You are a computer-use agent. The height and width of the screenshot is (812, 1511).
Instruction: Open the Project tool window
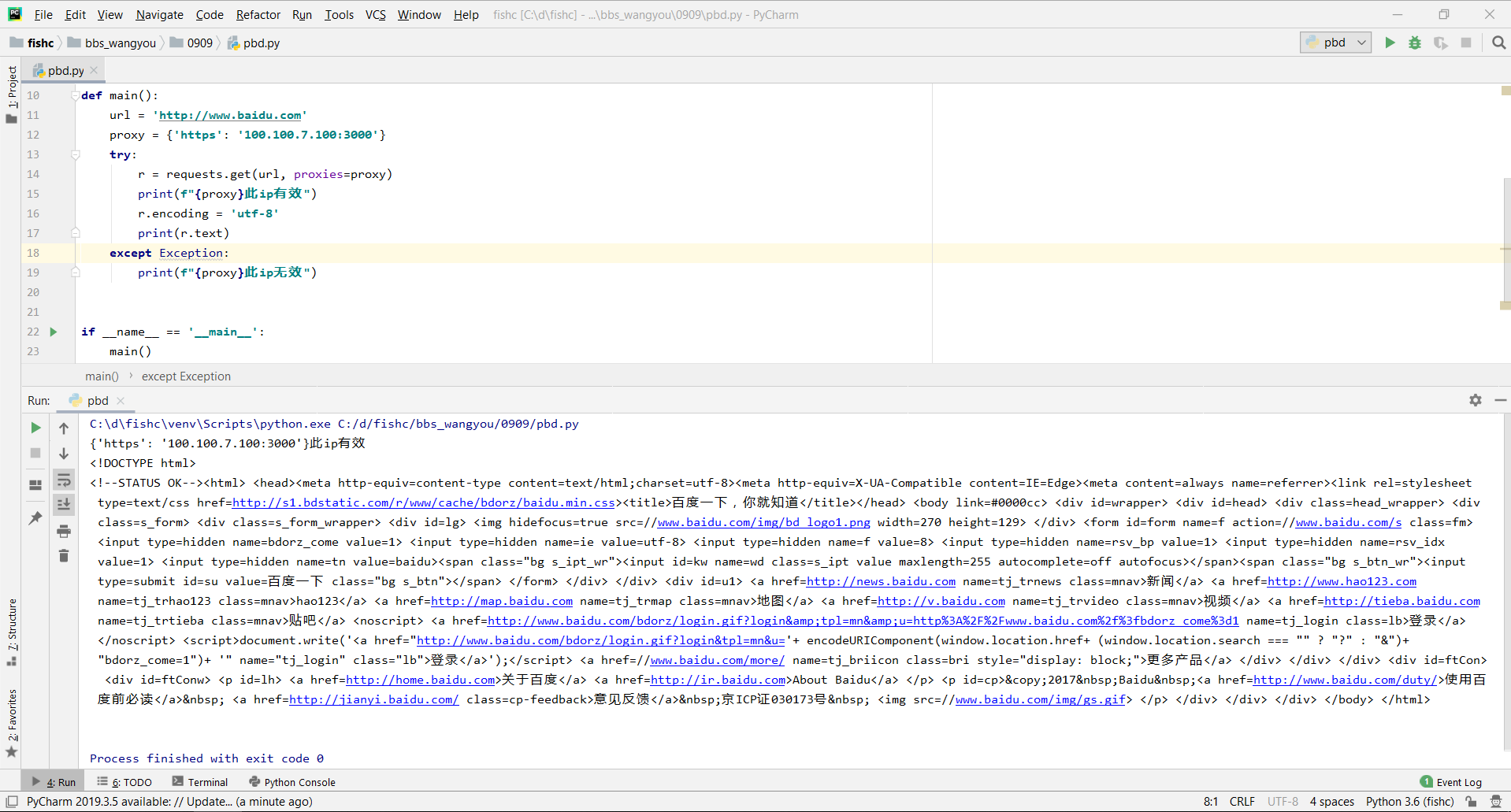tap(11, 95)
